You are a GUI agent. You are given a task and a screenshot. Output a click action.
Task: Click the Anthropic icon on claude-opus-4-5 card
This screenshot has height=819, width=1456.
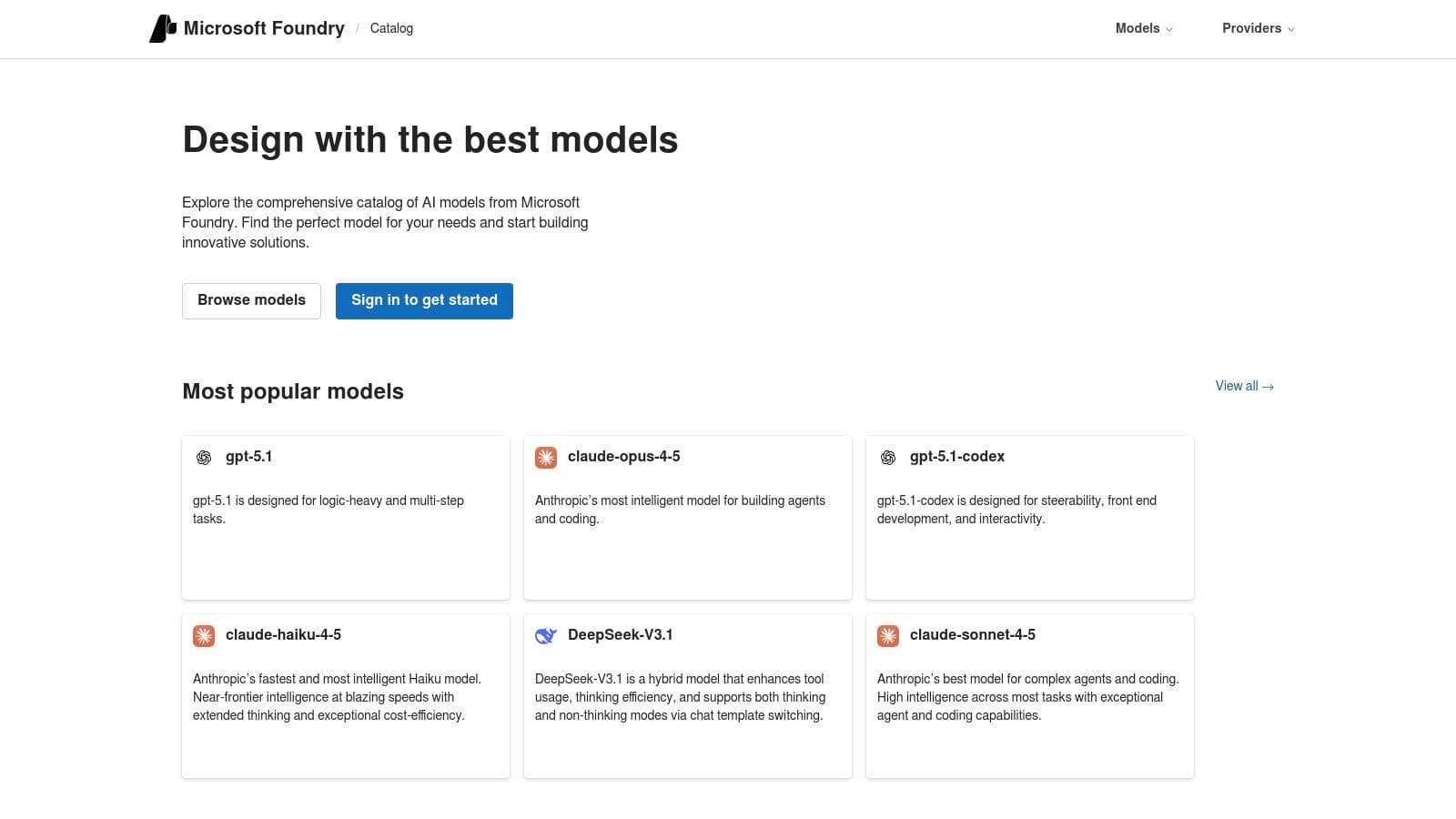pyautogui.click(x=546, y=458)
